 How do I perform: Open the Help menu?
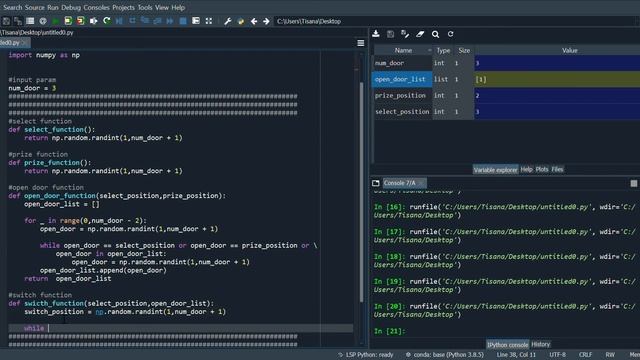pos(178,7)
